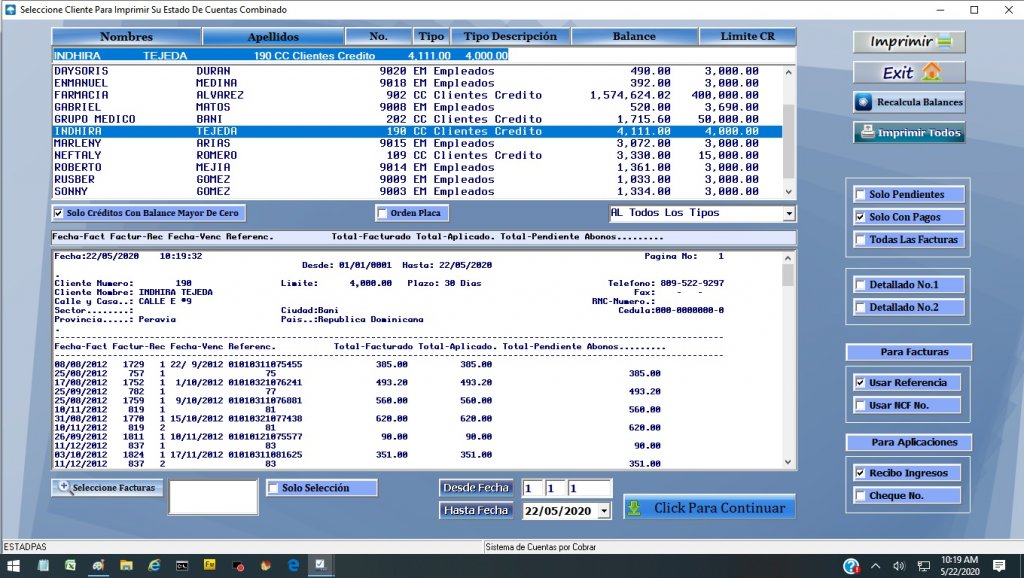The image size is (1024, 578).
Task: Click the green arrow Click Para Continuar
Action: [x=709, y=508]
